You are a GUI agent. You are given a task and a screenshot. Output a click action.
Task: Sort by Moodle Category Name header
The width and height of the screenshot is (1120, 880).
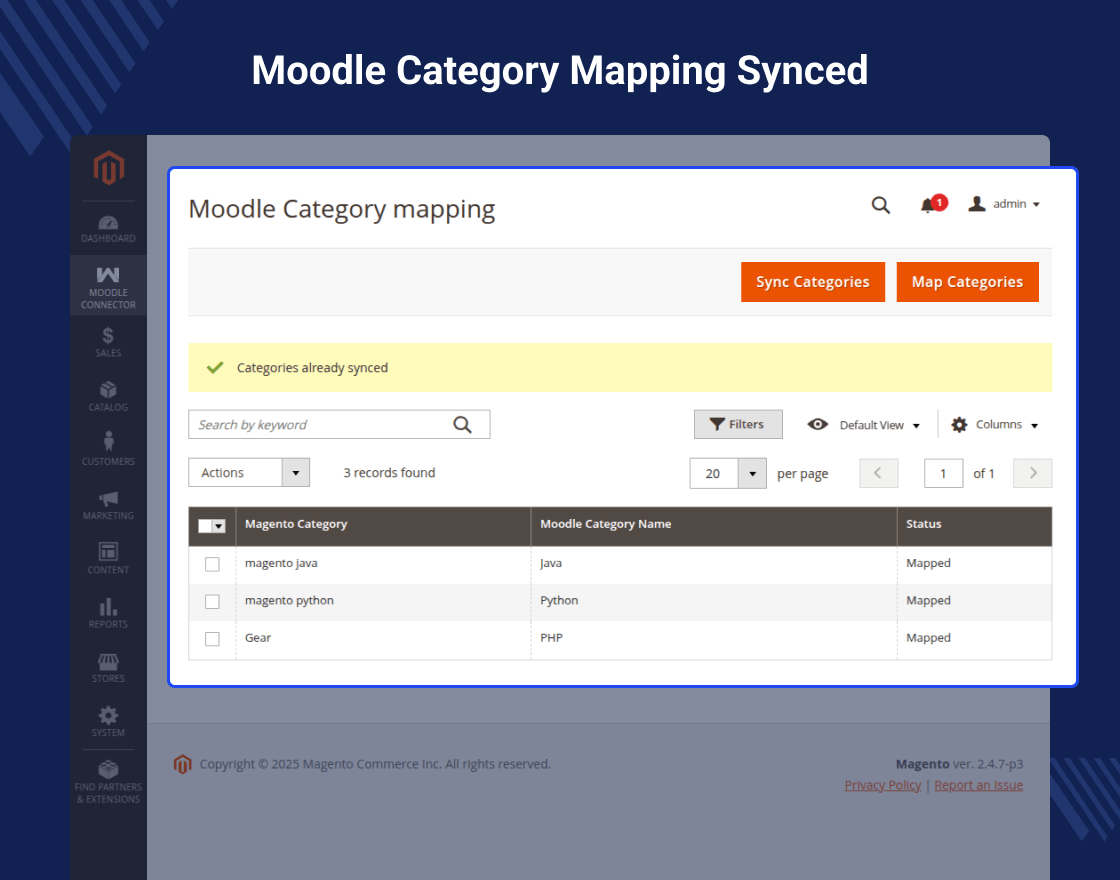click(714, 526)
